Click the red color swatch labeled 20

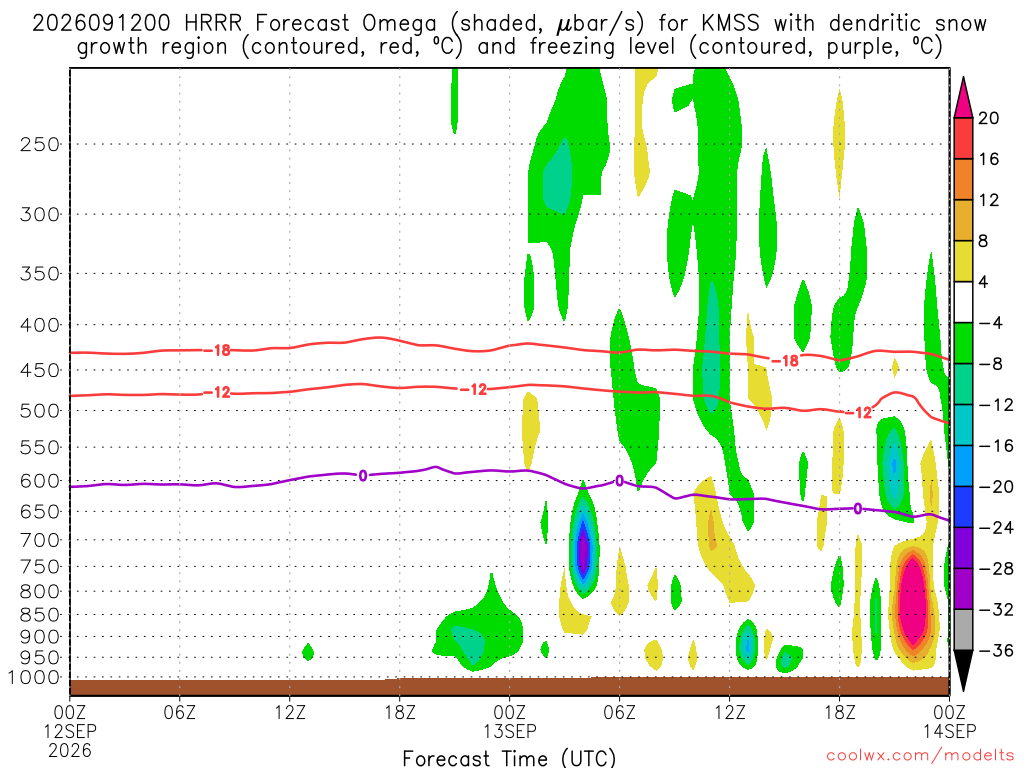tap(963, 138)
